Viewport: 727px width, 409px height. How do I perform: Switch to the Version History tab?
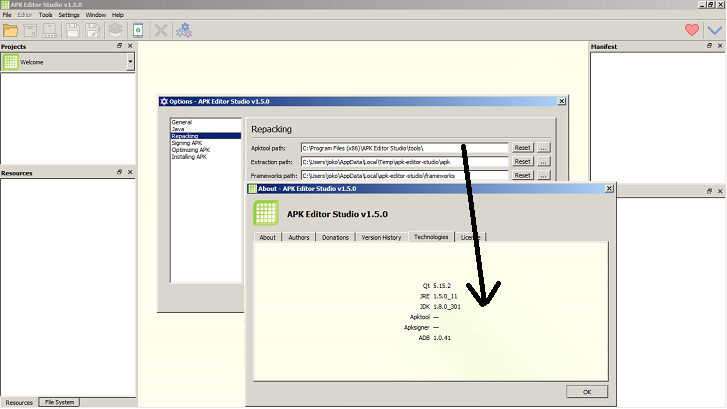point(381,237)
